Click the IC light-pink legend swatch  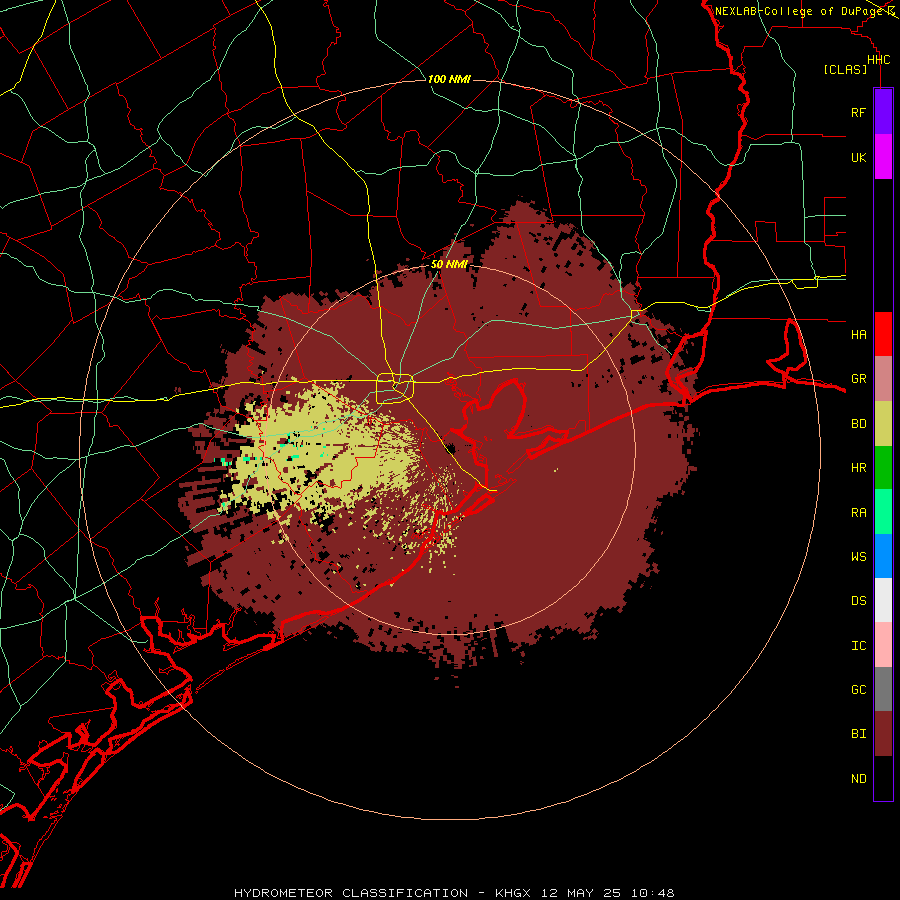pos(883,645)
